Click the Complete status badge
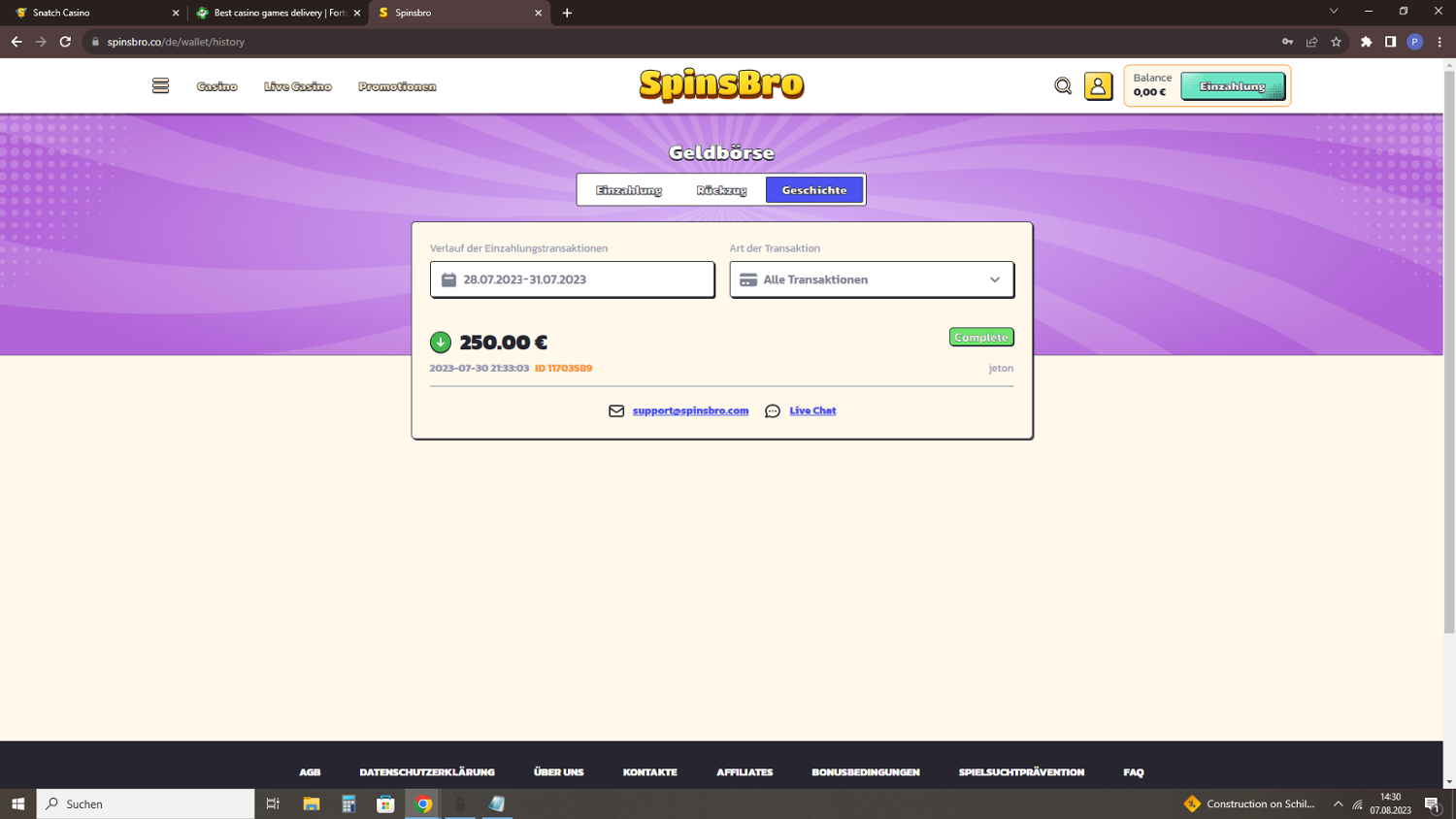 (x=980, y=337)
